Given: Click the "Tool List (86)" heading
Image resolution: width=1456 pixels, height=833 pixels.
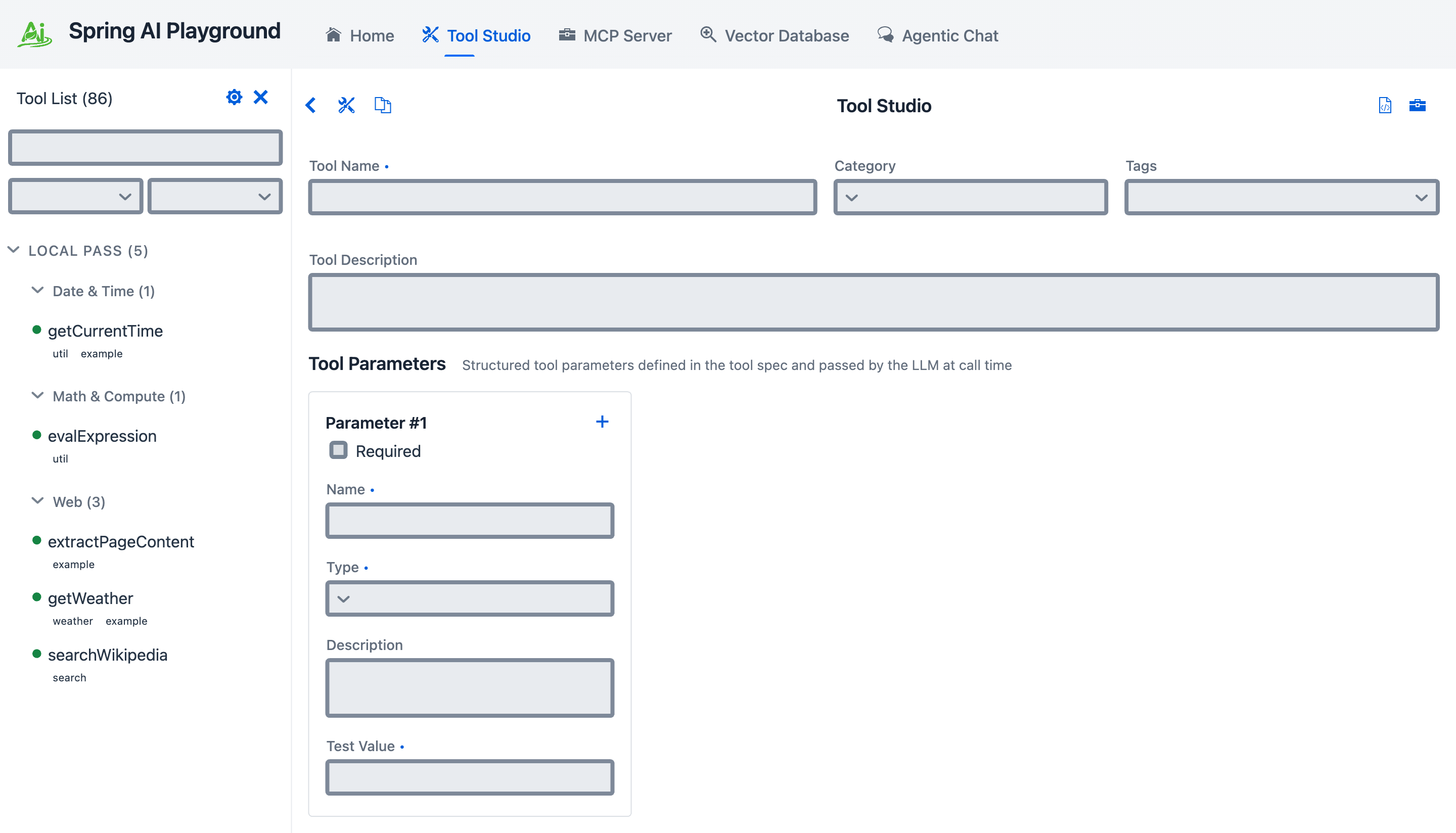Looking at the screenshot, I should click(x=64, y=99).
